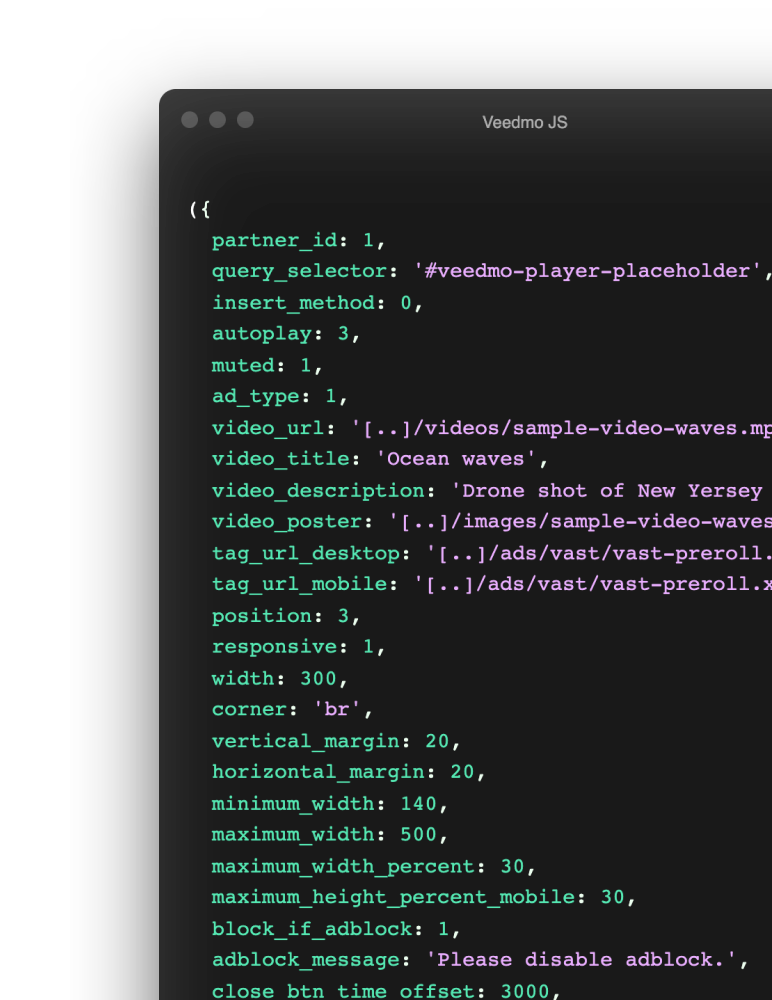The width and height of the screenshot is (772, 1000).
Task: Click the 'muted: 1,' line
Action: click(x=267, y=365)
